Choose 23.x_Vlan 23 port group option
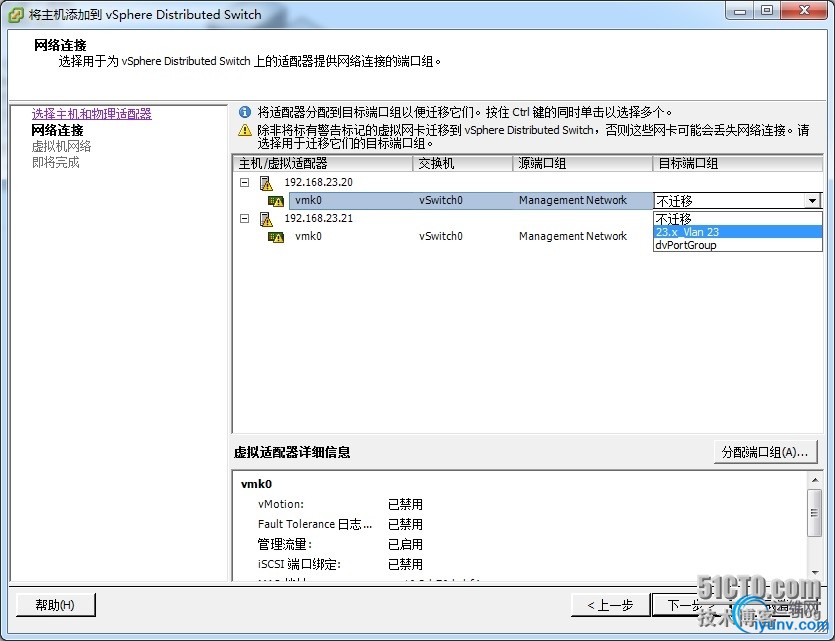The height and width of the screenshot is (641, 835). click(738, 232)
